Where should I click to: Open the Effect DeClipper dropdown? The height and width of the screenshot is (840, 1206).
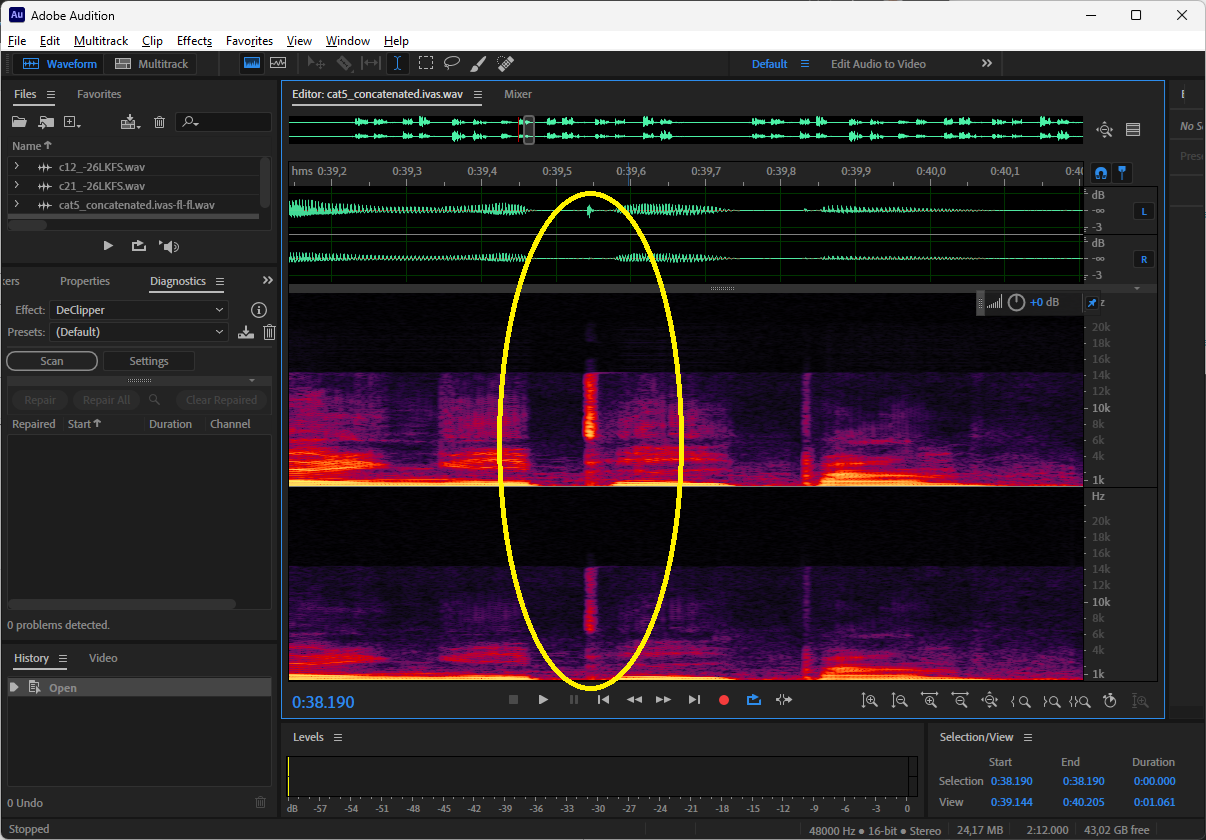point(139,310)
